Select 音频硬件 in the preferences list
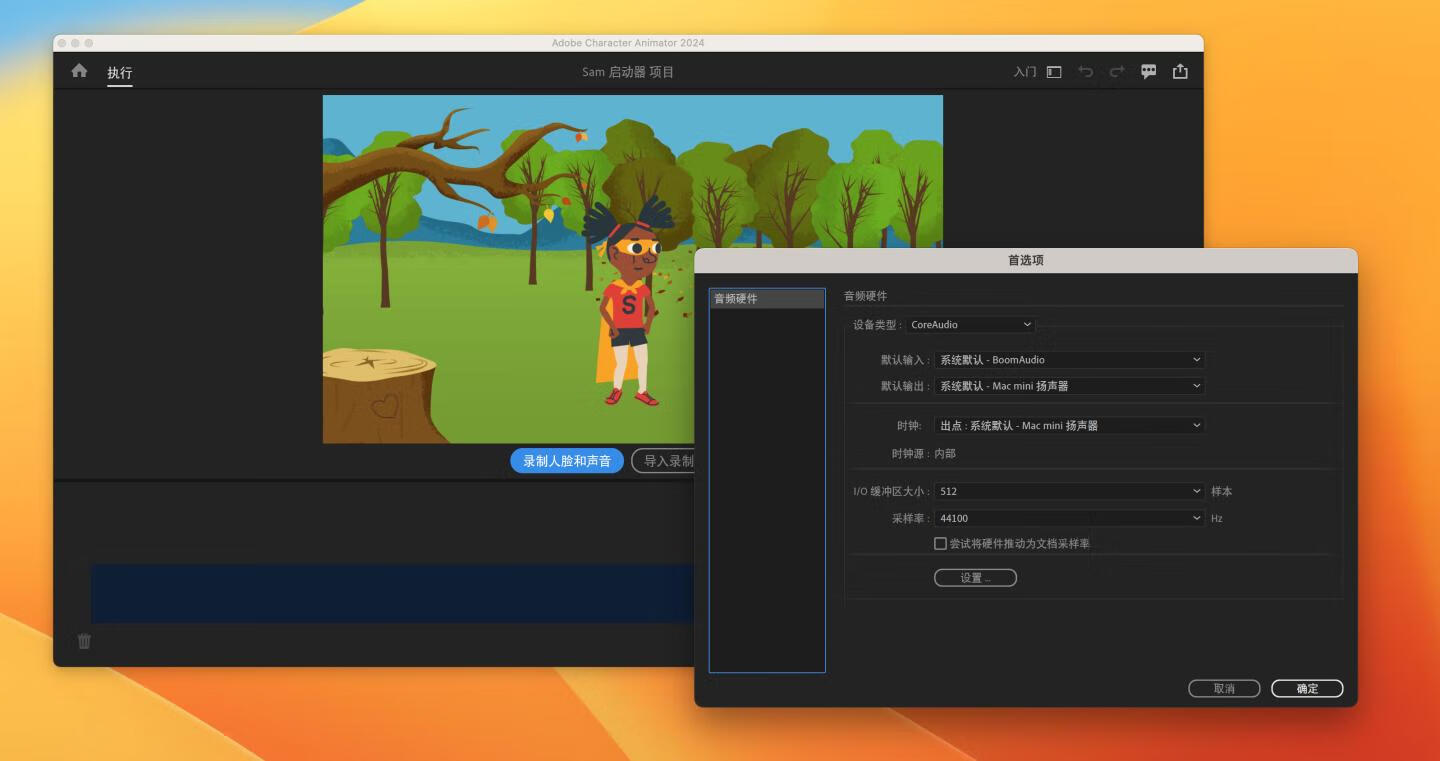Image resolution: width=1440 pixels, height=761 pixels. (767, 299)
